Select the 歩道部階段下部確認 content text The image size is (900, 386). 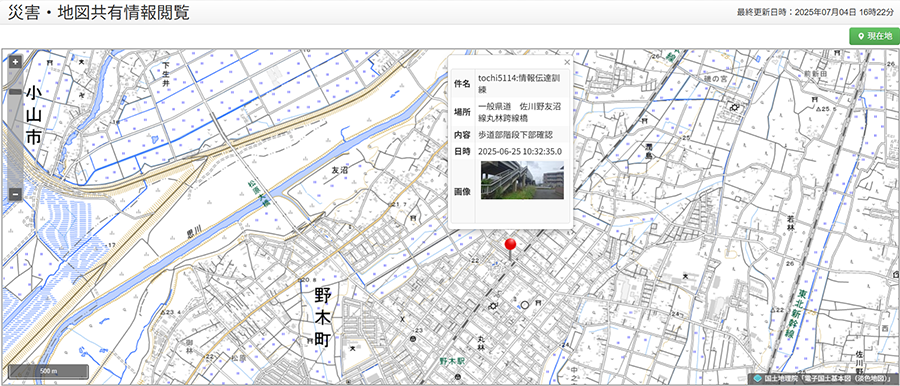coord(515,135)
